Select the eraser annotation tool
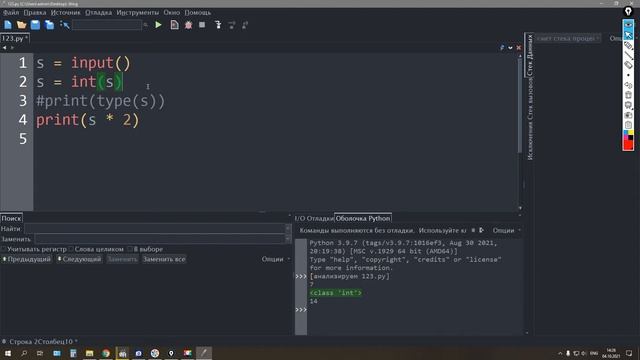640x360 pixels. pyautogui.click(x=628, y=65)
